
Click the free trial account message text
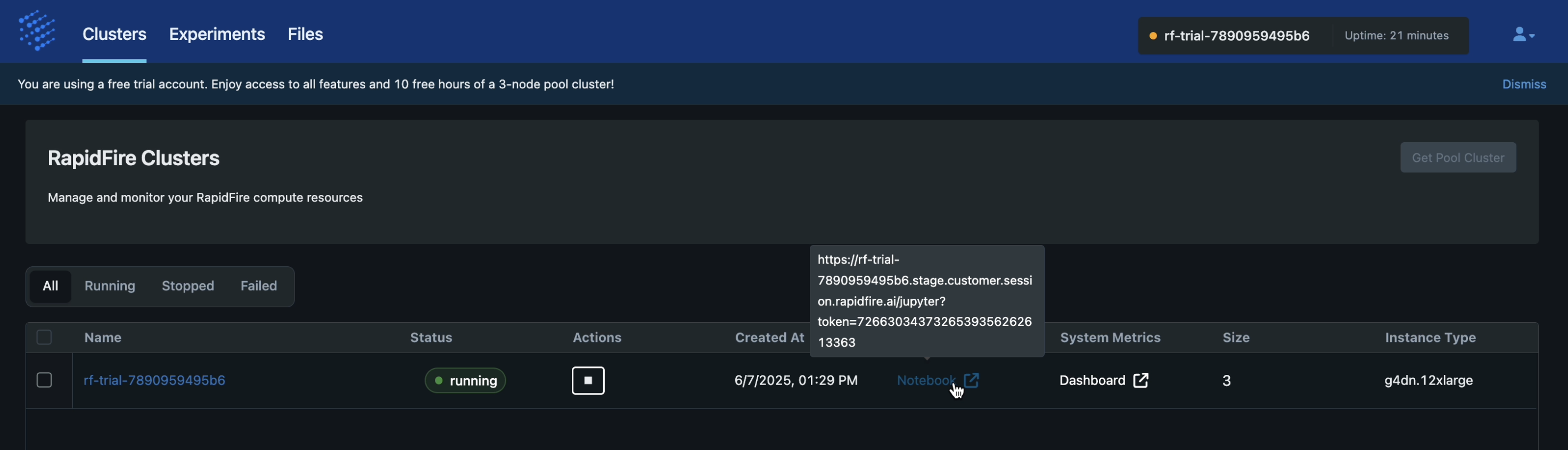tap(315, 84)
